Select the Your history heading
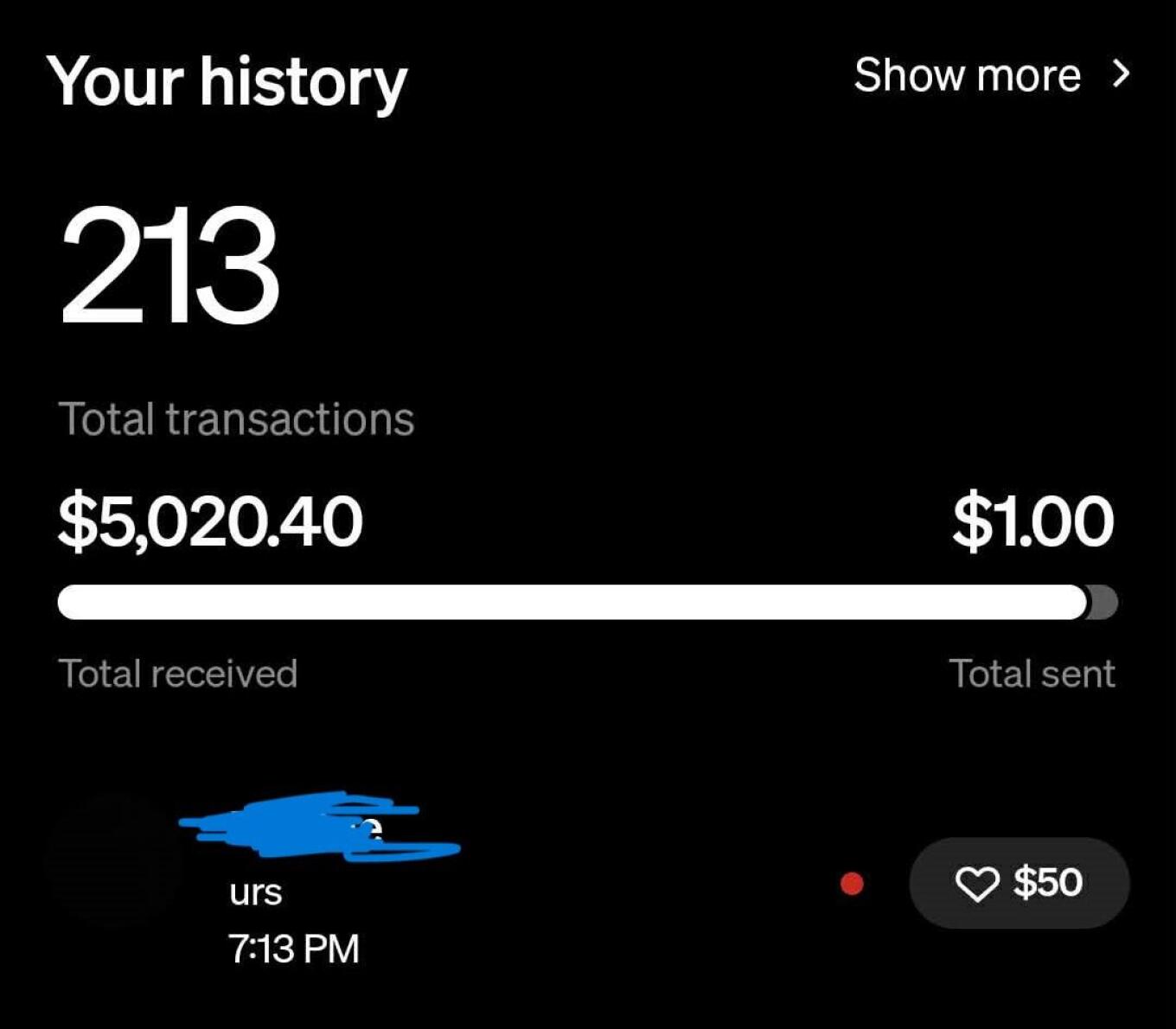 [x=227, y=82]
